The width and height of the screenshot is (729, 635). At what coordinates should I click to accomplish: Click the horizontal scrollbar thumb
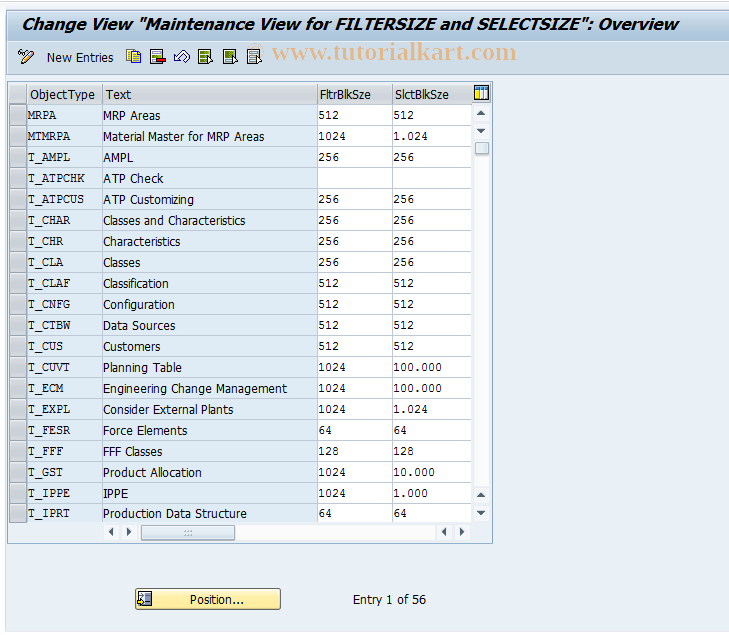(x=188, y=533)
